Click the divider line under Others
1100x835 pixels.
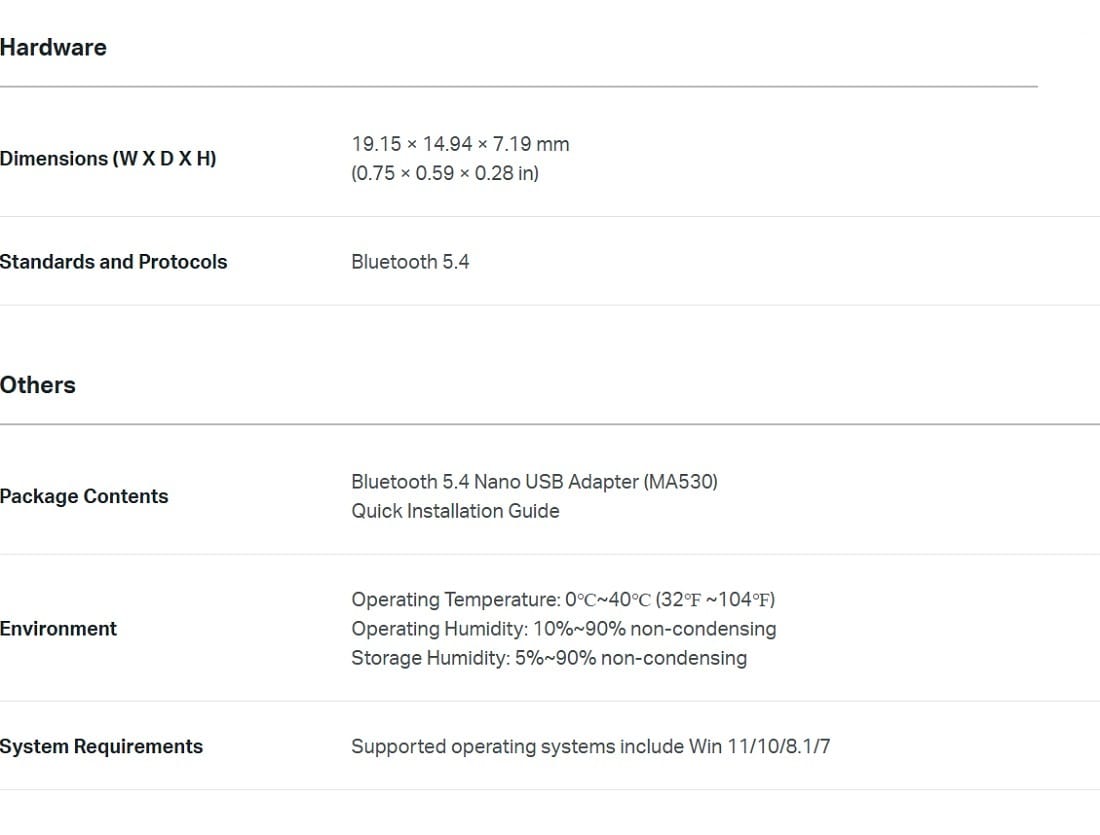pyautogui.click(x=550, y=425)
